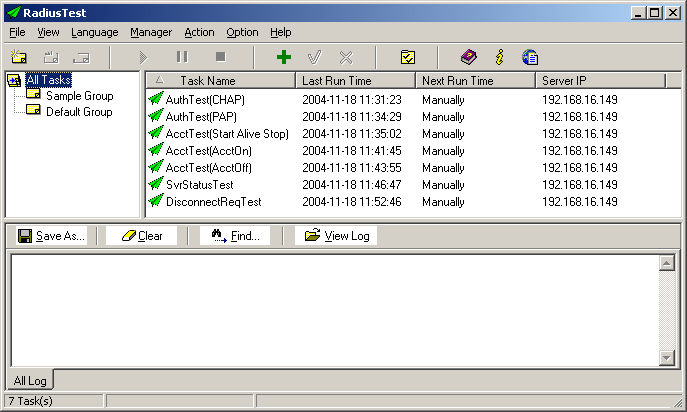This screenshot has height=412, width=687.
Task: Click the Find... button
Action: pyautogui.click(x=235, y=236)
